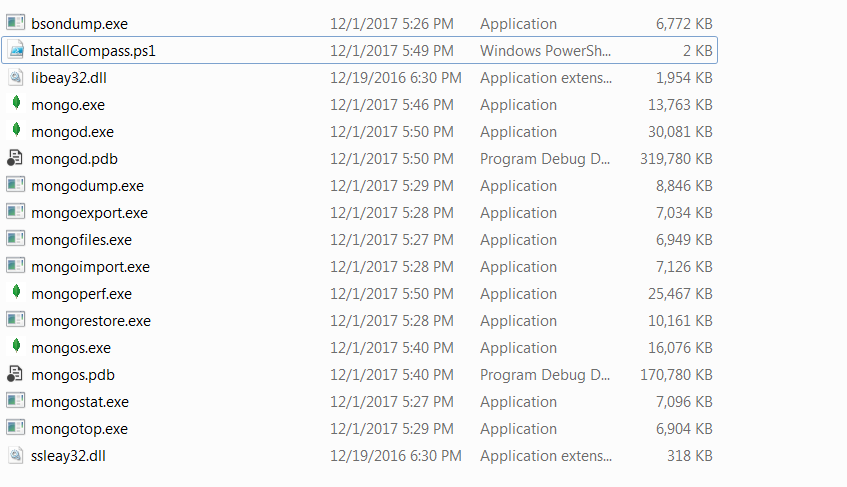847x487 pixels.
Task: Click the mongod.pdb debug file icon
Action: (15, 158)
